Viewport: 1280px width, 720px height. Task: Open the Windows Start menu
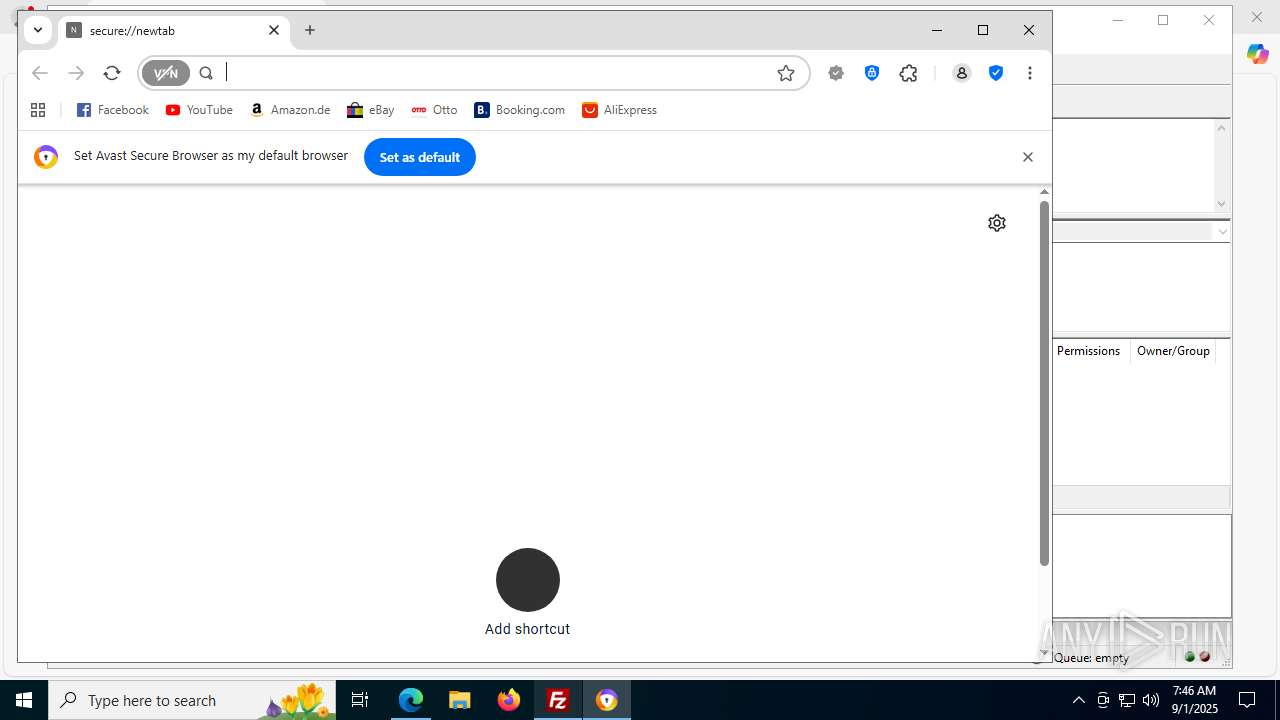[x=24, y=700]
